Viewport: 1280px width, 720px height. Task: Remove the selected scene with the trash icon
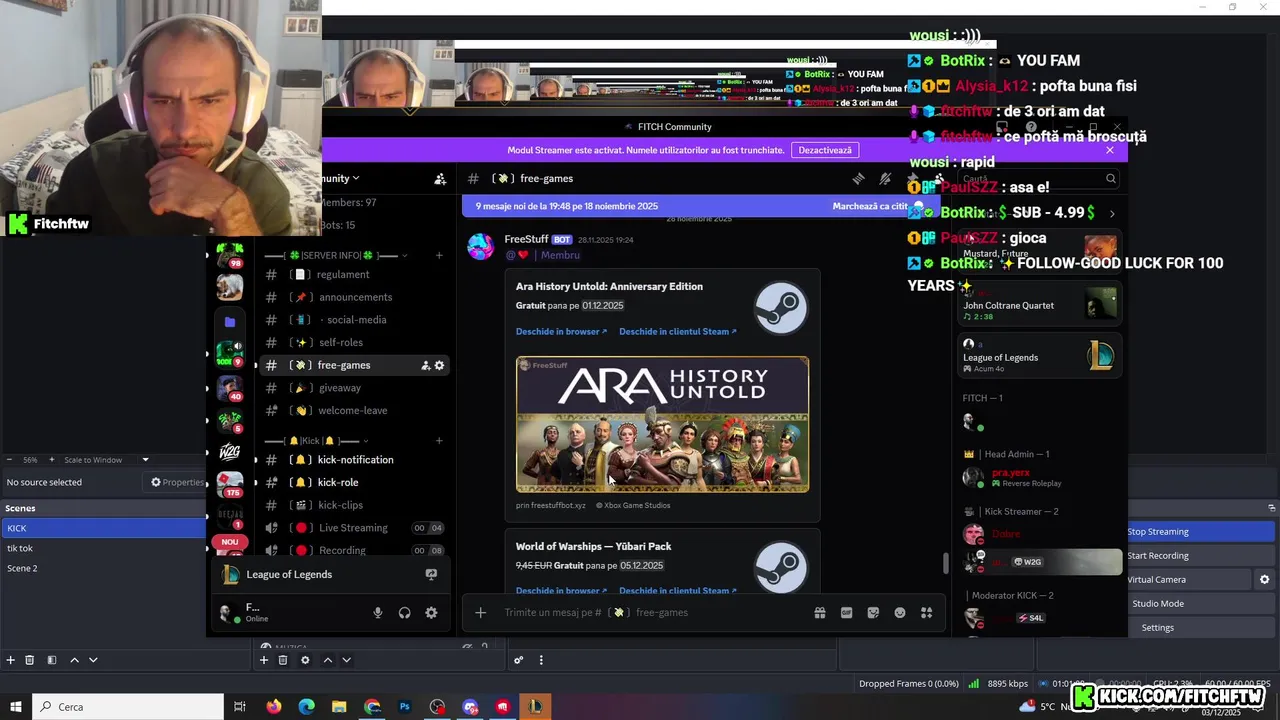(x=30, y=660)
